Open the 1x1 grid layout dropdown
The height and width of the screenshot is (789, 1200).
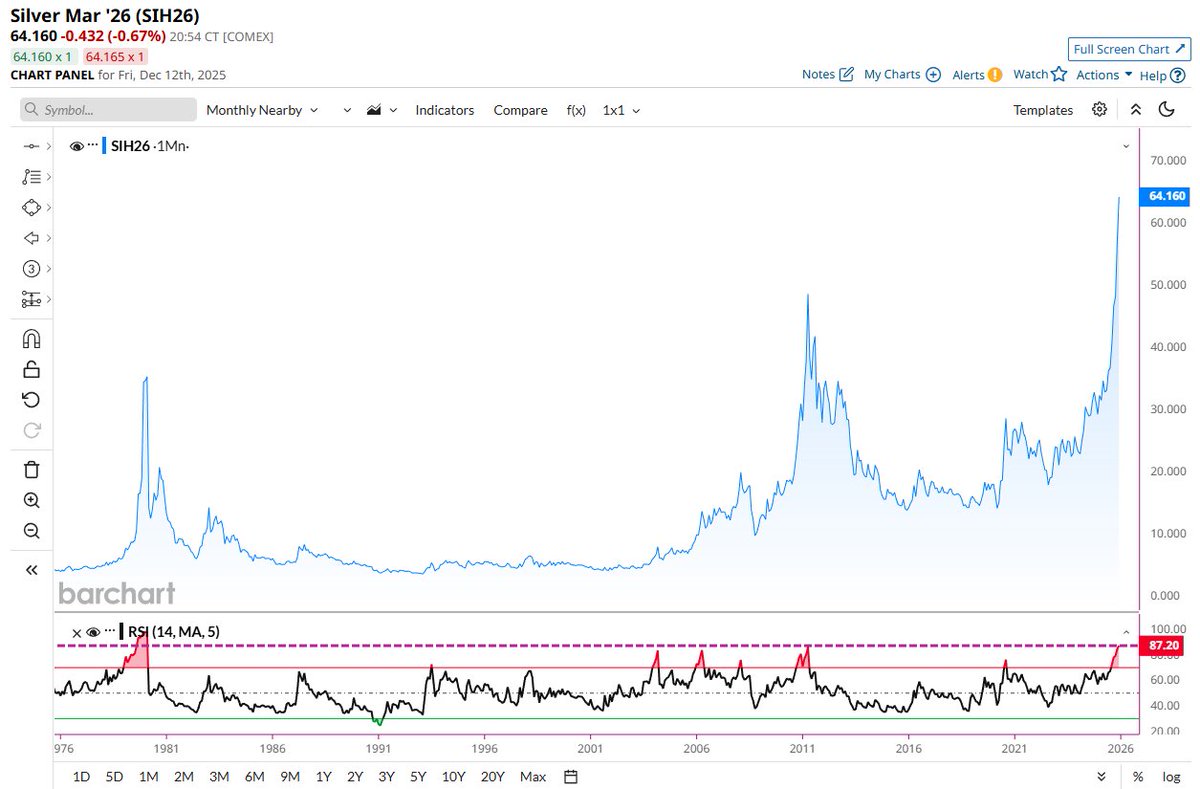pos(621,110)
